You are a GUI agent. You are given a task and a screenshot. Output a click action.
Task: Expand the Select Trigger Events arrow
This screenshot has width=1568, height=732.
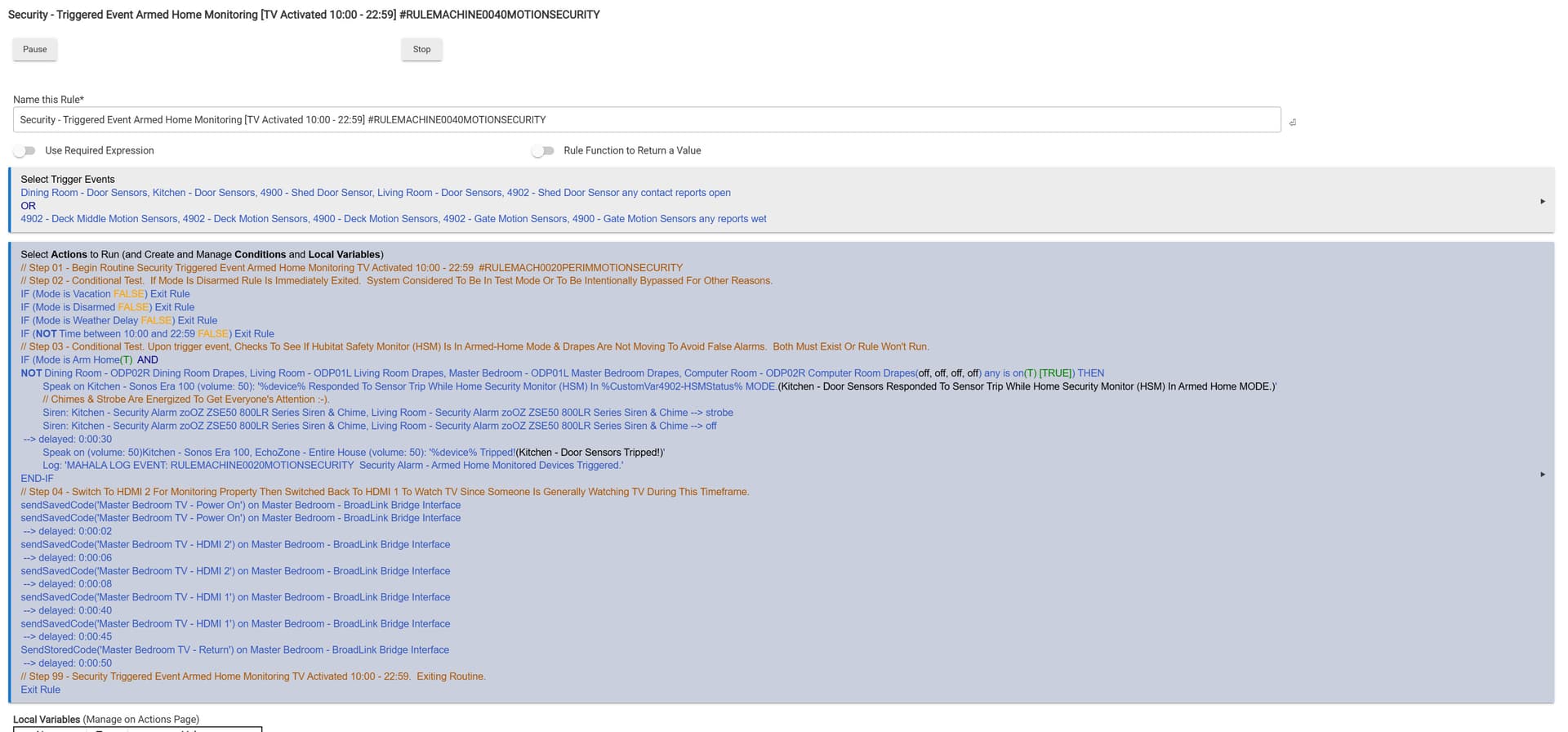coord(1542,201)
